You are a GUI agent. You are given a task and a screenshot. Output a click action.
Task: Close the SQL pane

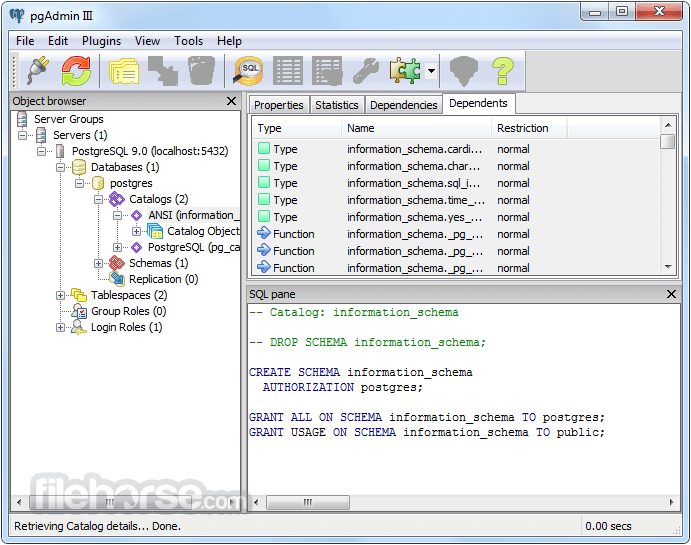[671, 294]
